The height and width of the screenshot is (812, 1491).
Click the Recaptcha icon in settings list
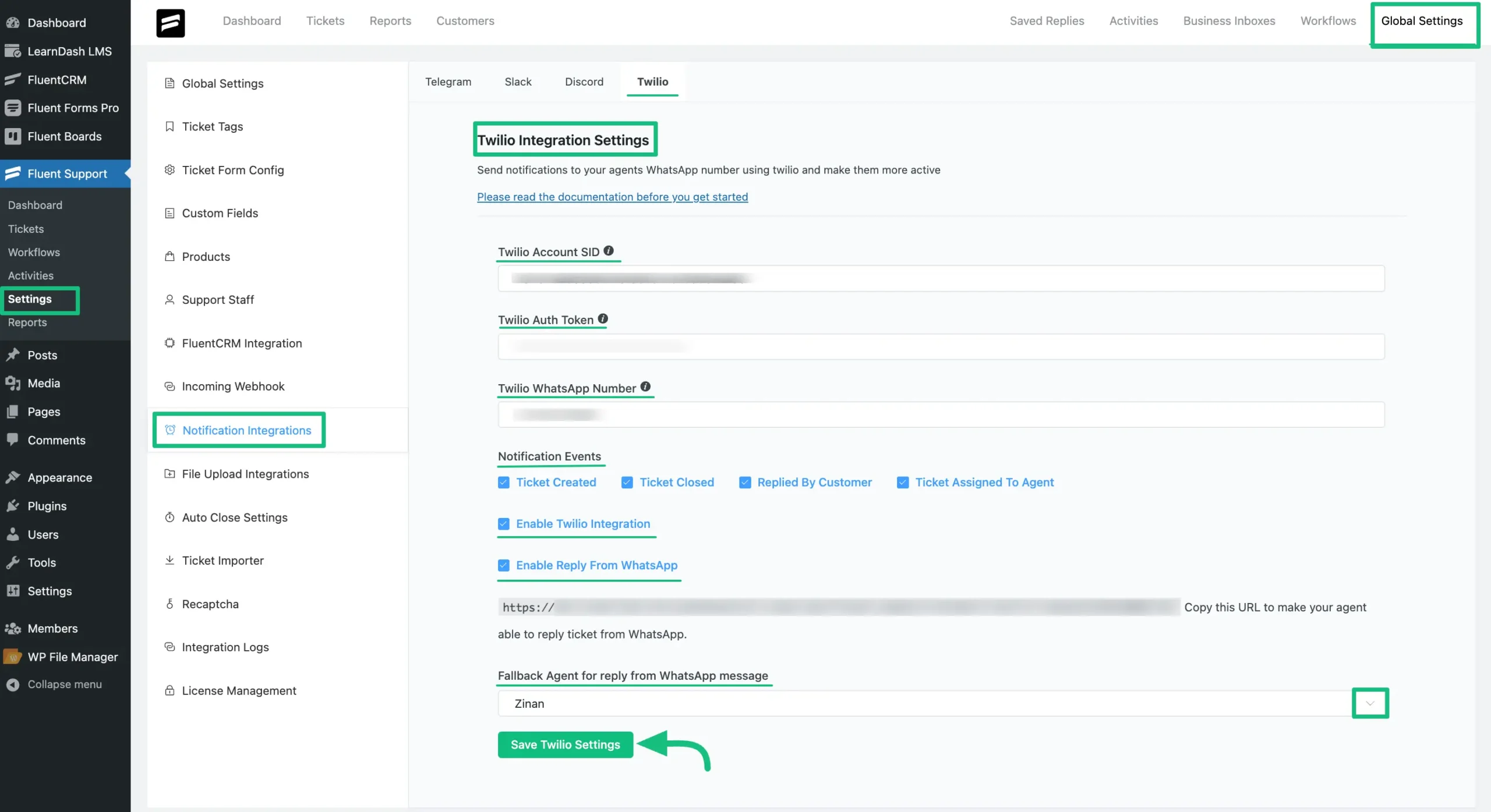tap(169, 604)
